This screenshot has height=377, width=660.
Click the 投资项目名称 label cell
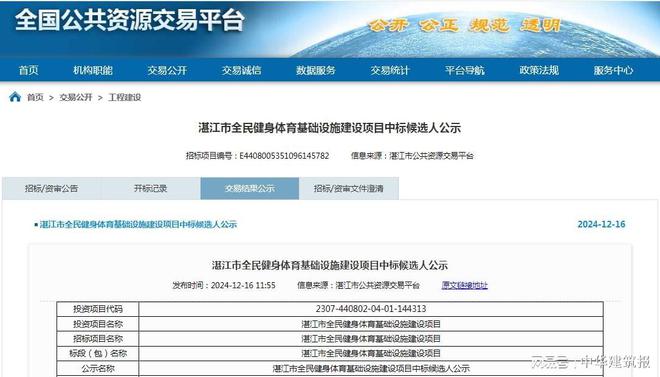[98, 324]
